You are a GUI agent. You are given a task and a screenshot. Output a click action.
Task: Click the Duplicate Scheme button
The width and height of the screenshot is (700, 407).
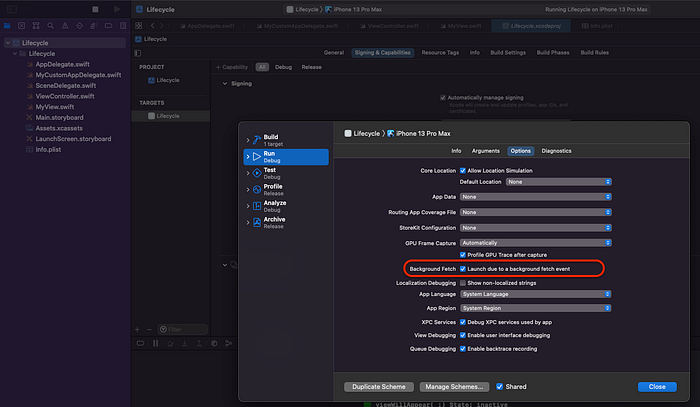click(379, 387)
